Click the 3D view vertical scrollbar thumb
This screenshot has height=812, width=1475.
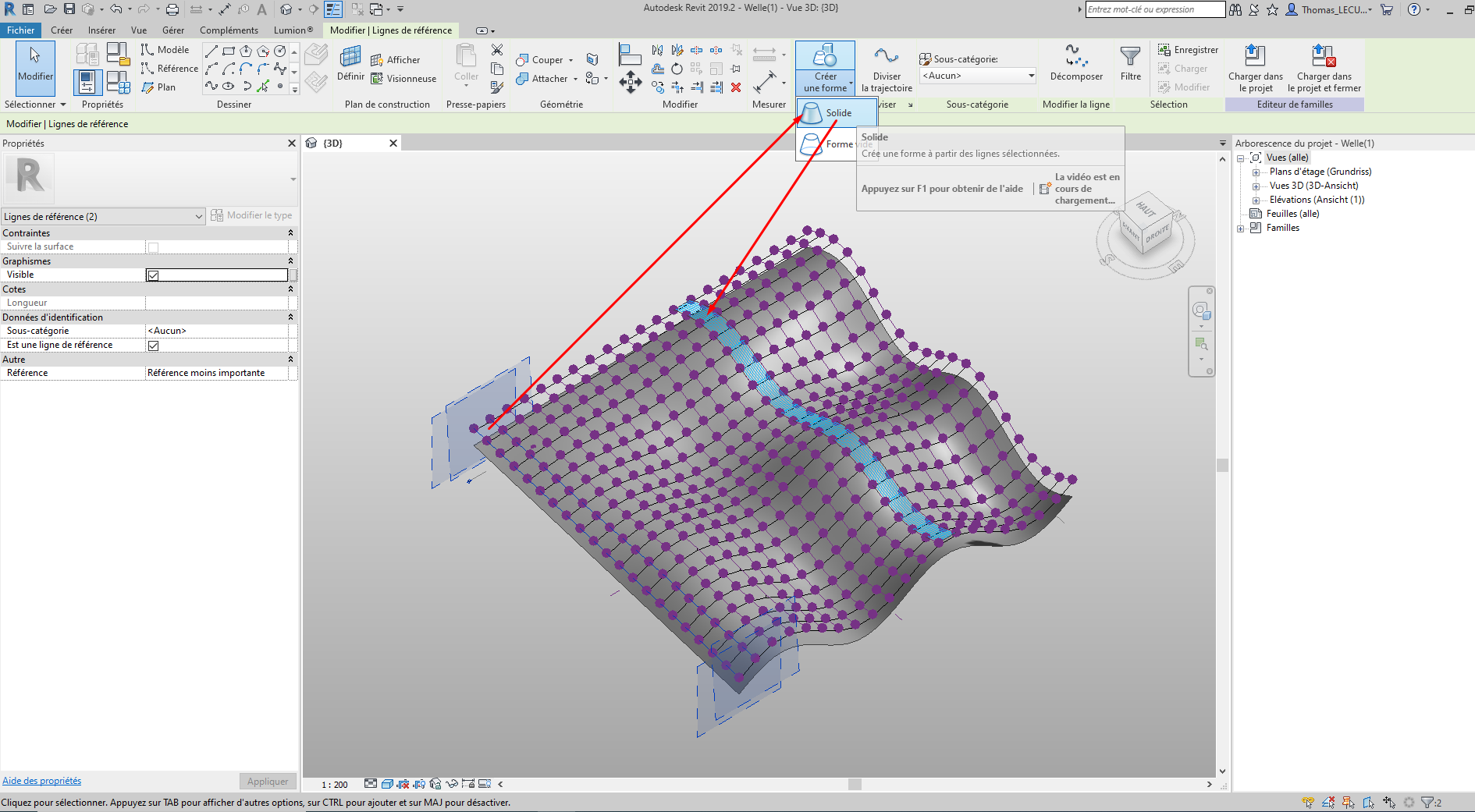pyautogui.click(x=1222, y=465)
